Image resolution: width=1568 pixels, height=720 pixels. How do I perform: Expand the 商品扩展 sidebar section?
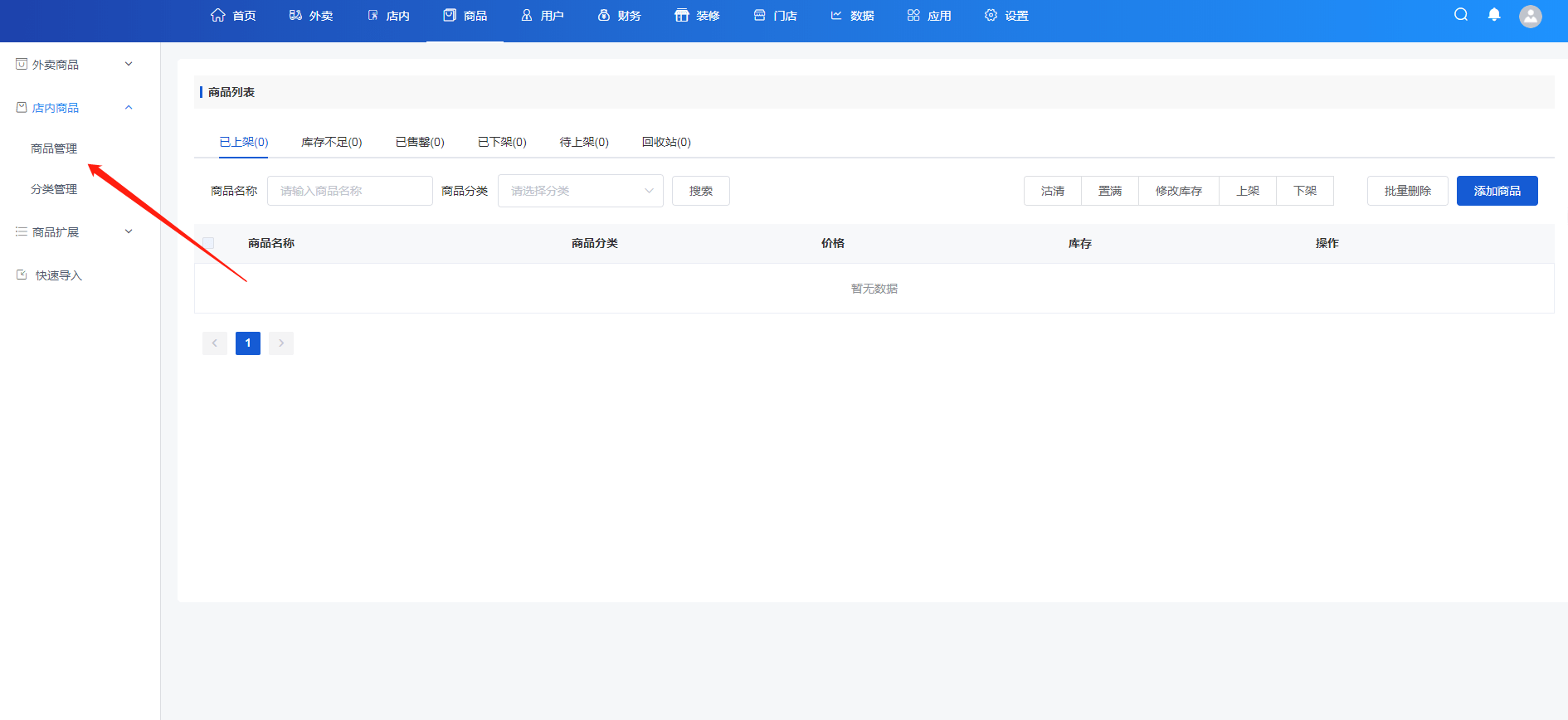[x=129, y=231]
